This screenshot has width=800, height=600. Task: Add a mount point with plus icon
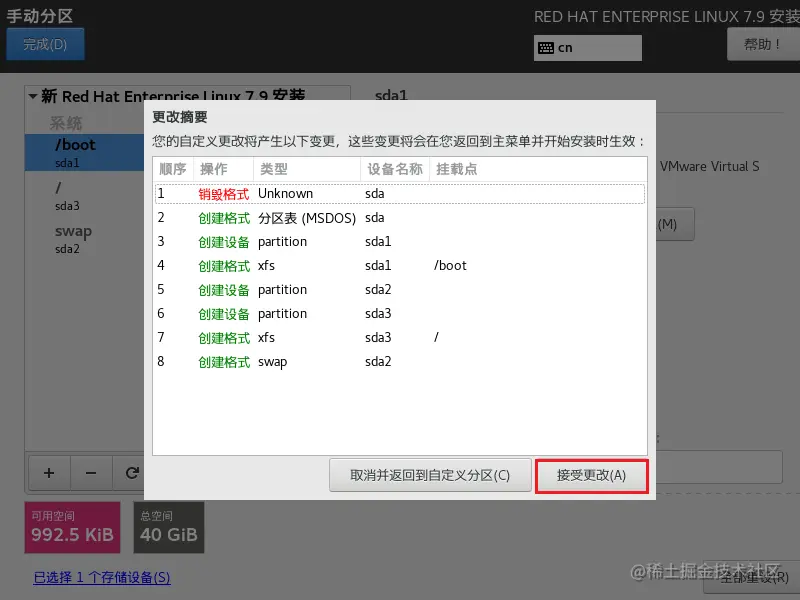coord(49,473)
